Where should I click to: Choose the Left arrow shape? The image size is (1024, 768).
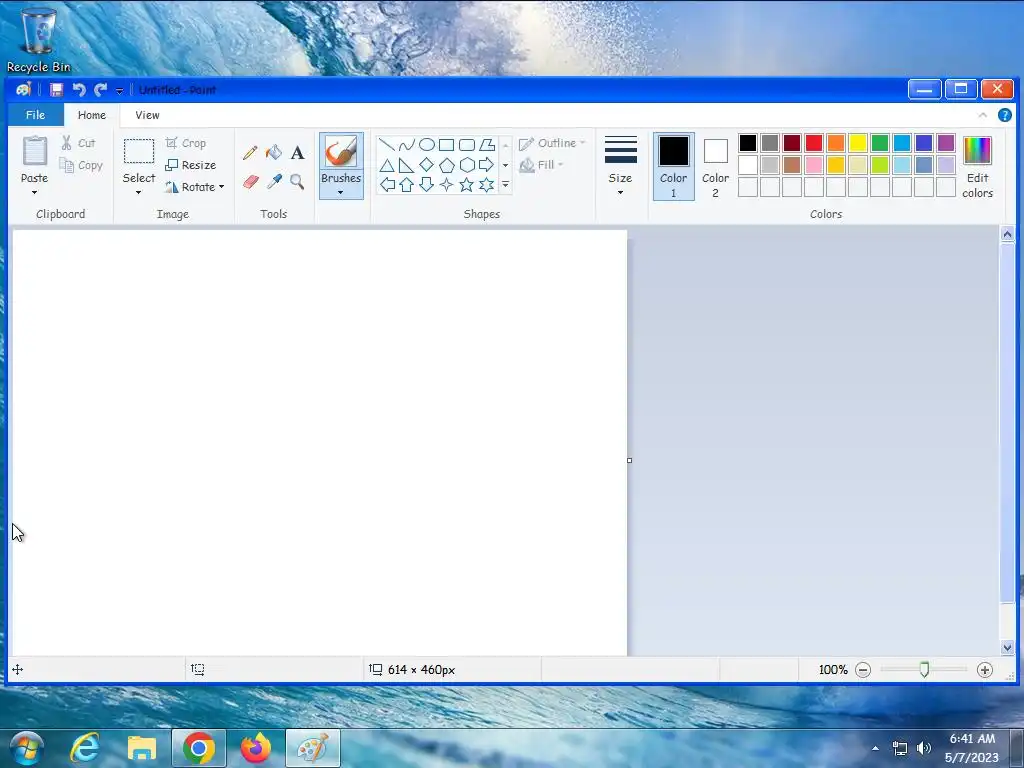387,185
